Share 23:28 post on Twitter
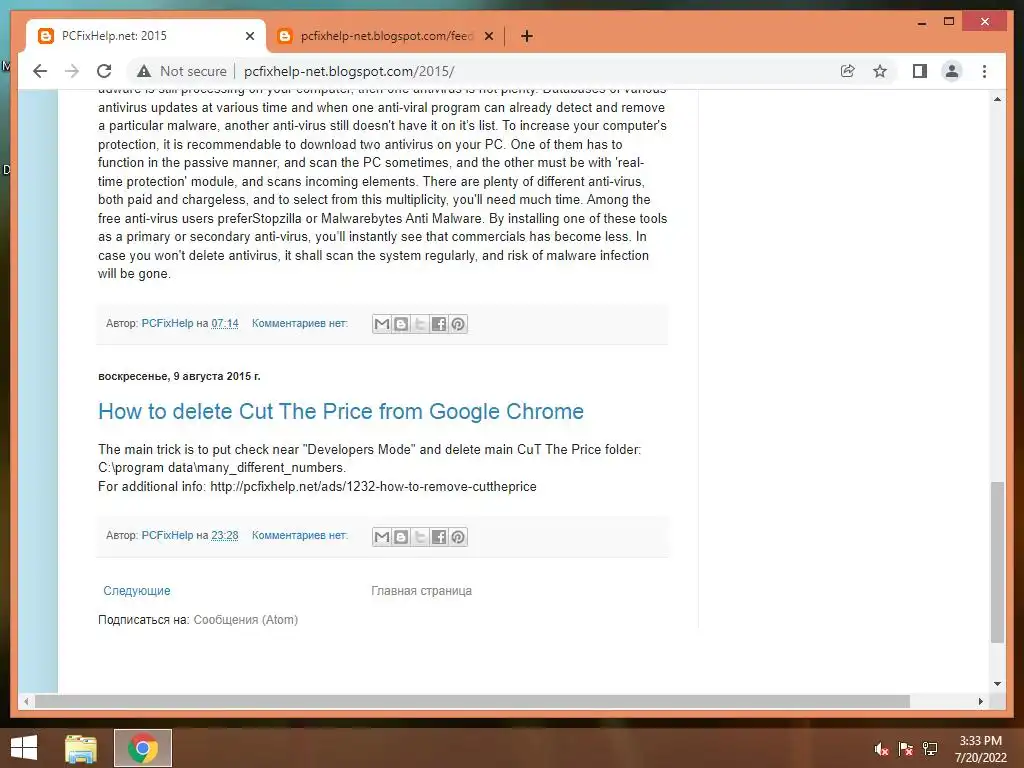Viewport: 1024px width, 768px height. click(x=420, y=537)
